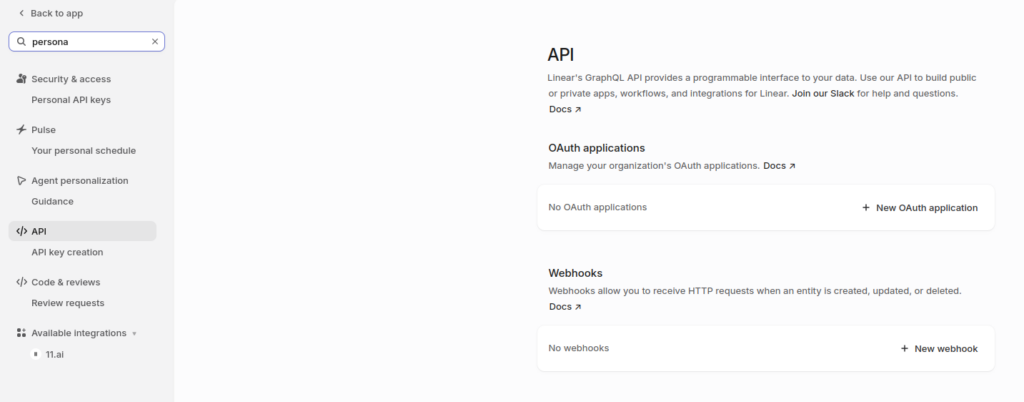
Task: Click the plus icon for New webhook
Action: click(x=904, y=348)
